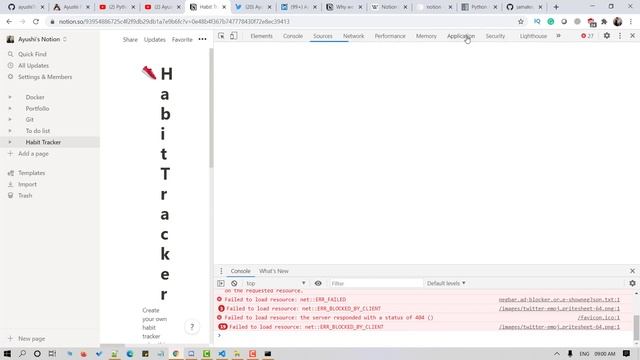Screen dimensions: 640x360
Task: Open the Default levels dropdown
Action: 446,283
